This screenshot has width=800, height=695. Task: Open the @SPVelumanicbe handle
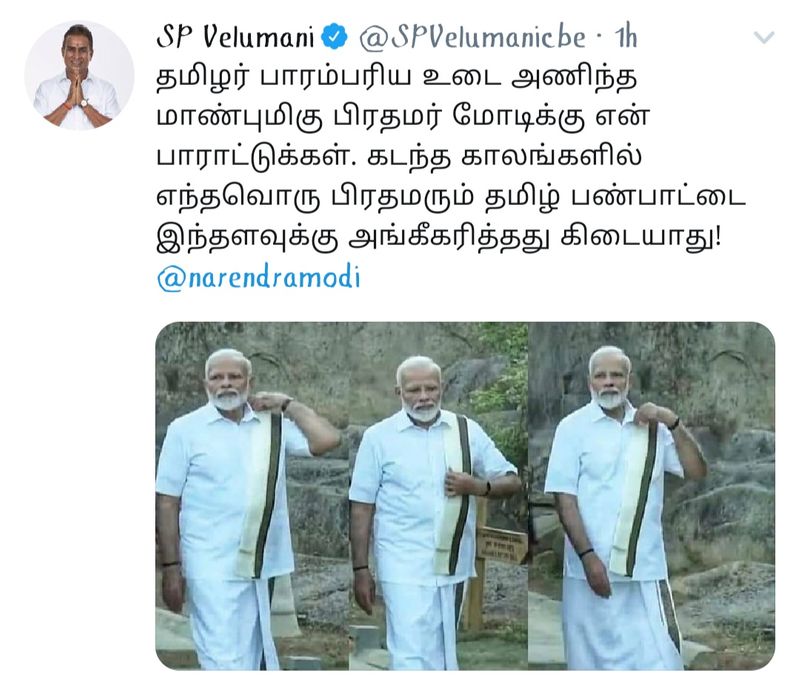point(472,37)
